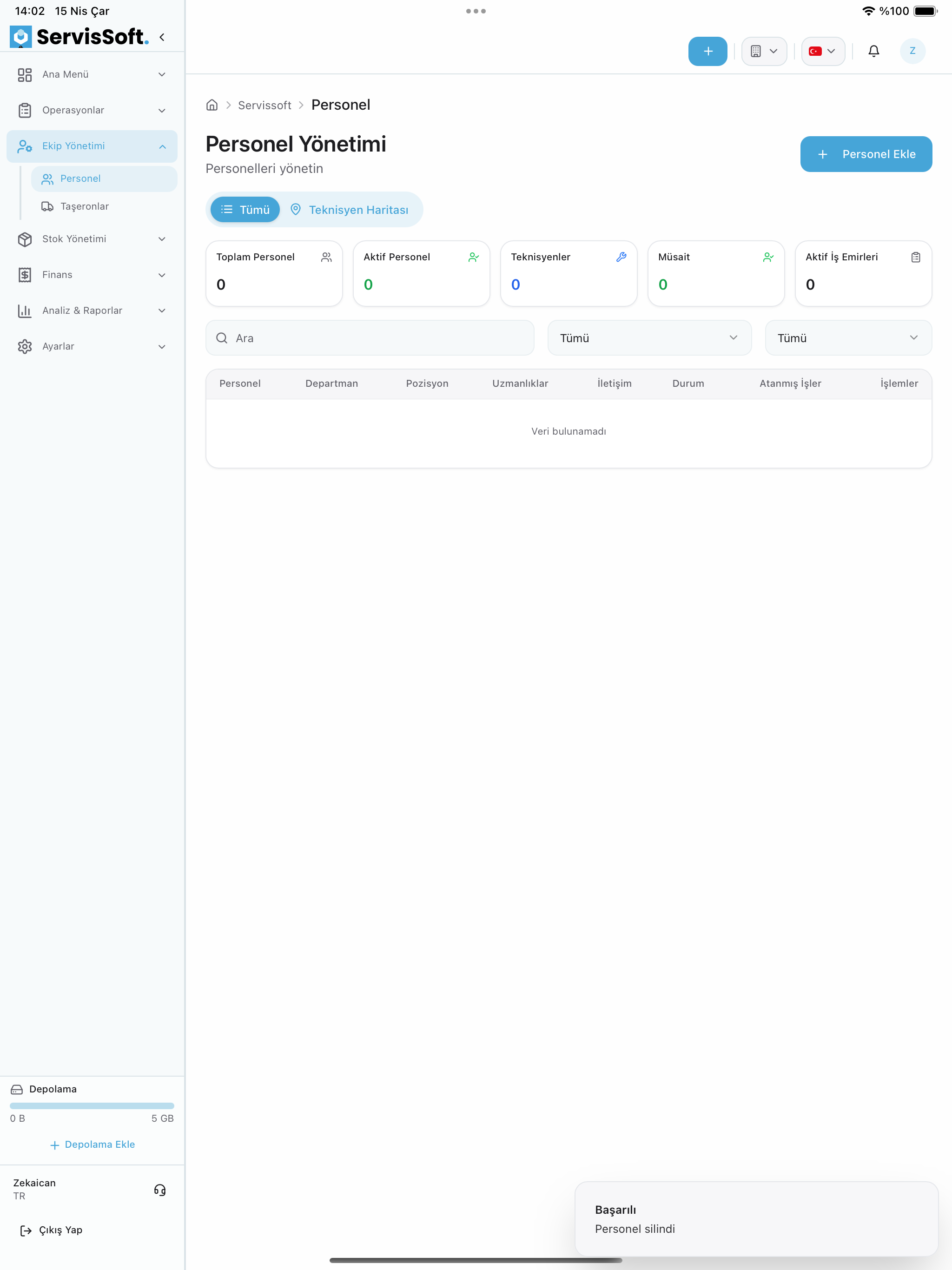This screenshot has height=1270, width=952.
Task: Tap the battery status indicator
Action: tap(925, 11)
